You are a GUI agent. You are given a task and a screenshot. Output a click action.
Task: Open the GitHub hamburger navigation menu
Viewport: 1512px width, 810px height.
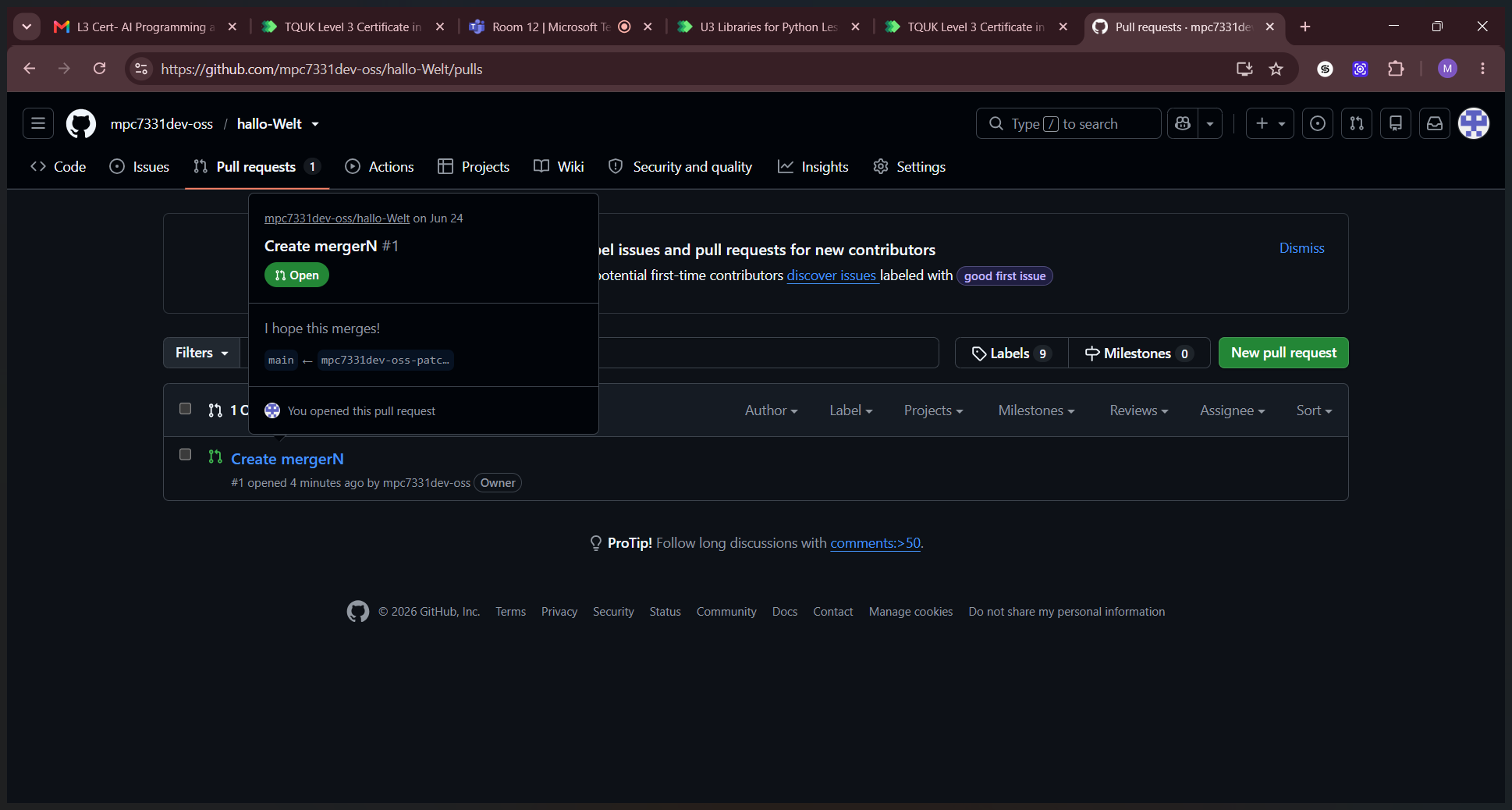point(37,123)
